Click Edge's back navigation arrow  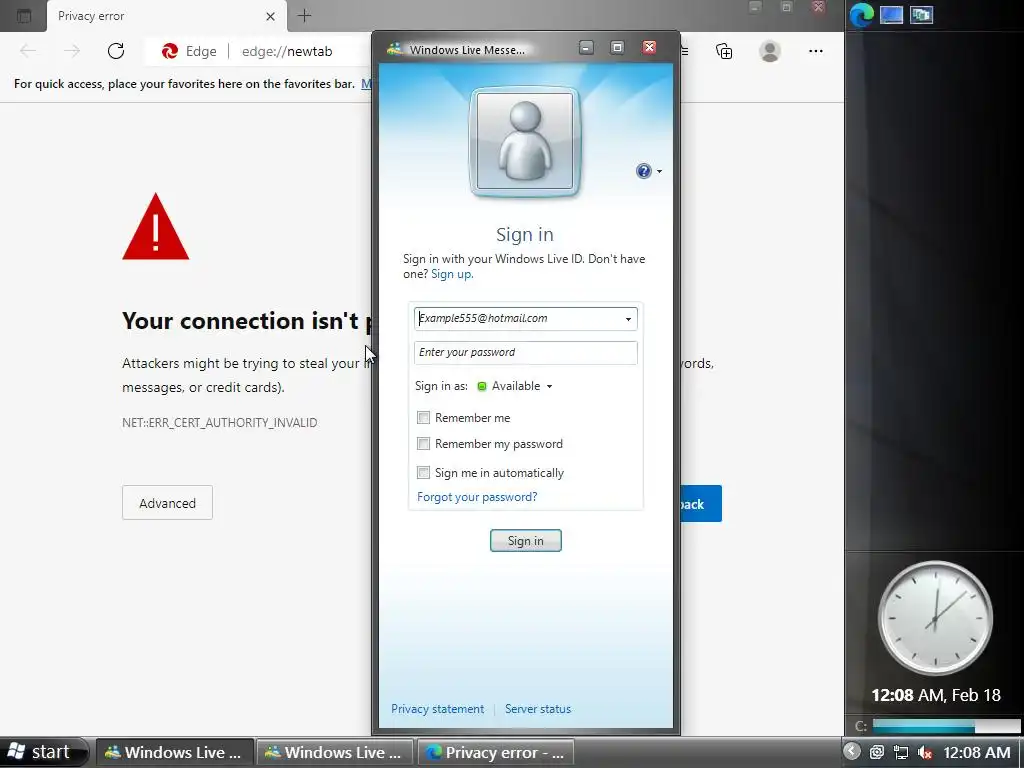pyautogui.click(x=28, y=51)
